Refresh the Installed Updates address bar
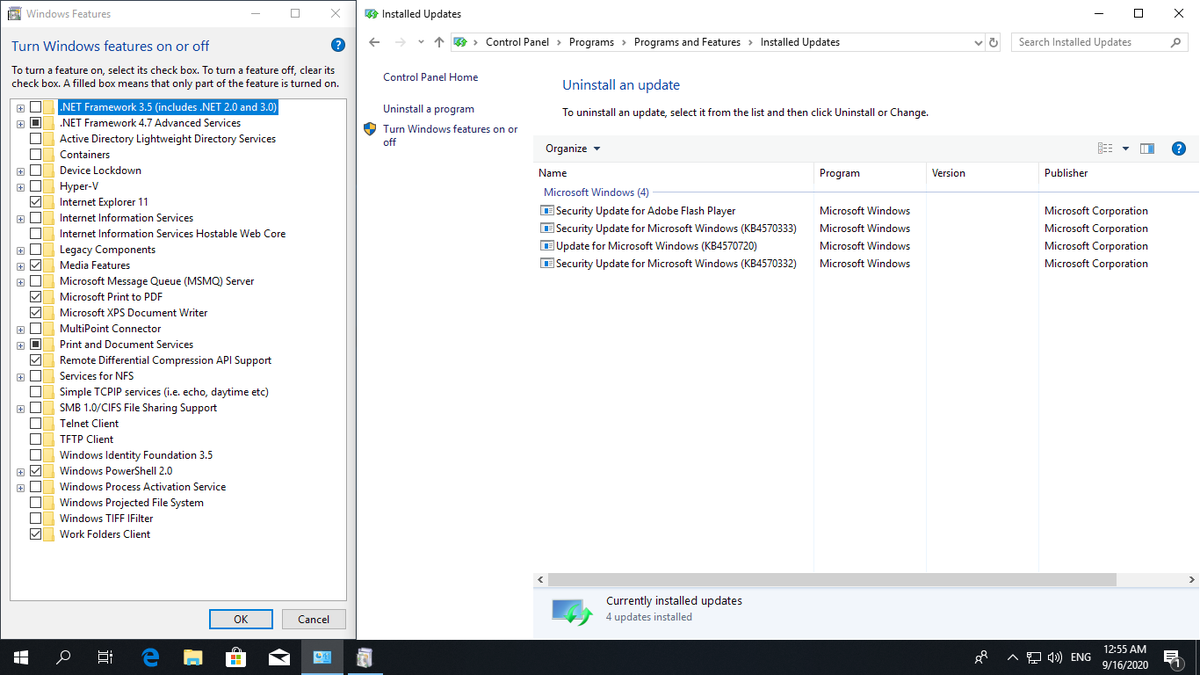 993,43
